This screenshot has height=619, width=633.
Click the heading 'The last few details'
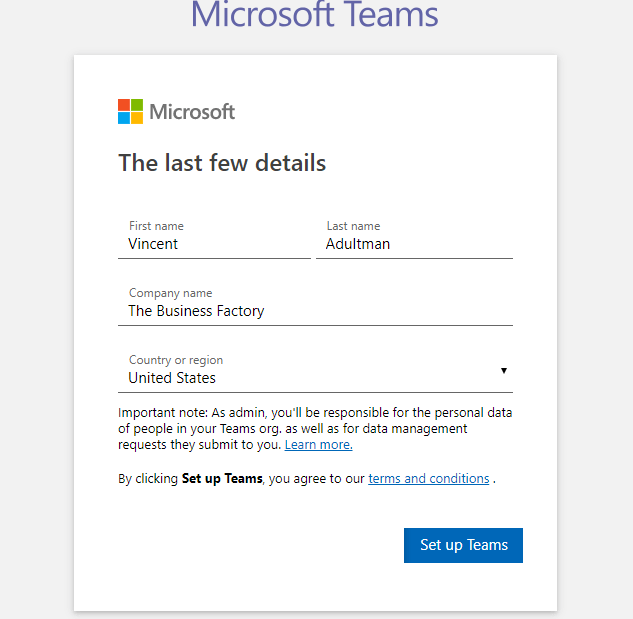(x=222, y=163)
